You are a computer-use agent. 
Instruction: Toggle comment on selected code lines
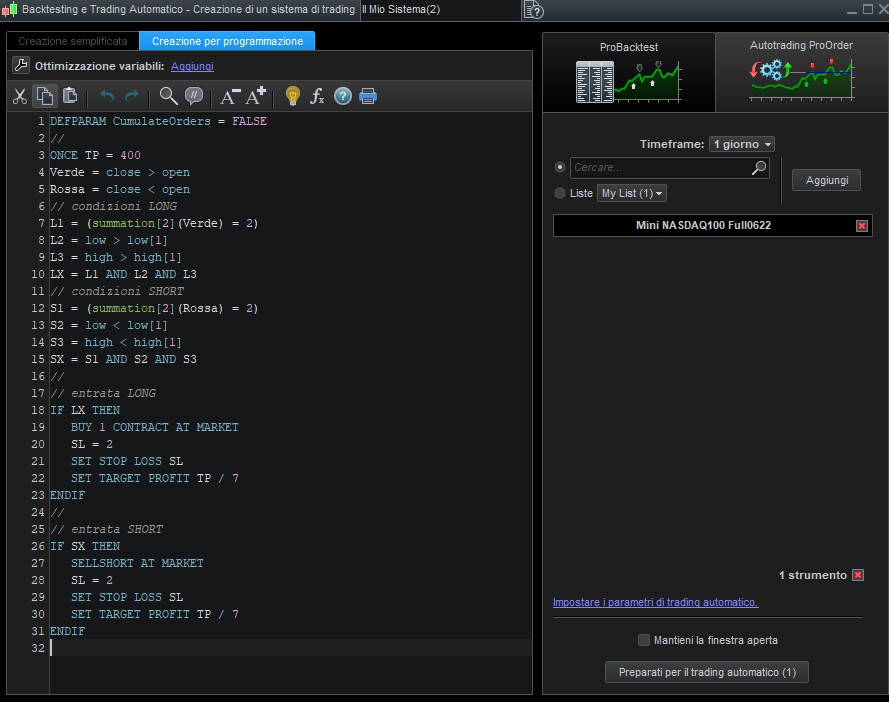194,96
